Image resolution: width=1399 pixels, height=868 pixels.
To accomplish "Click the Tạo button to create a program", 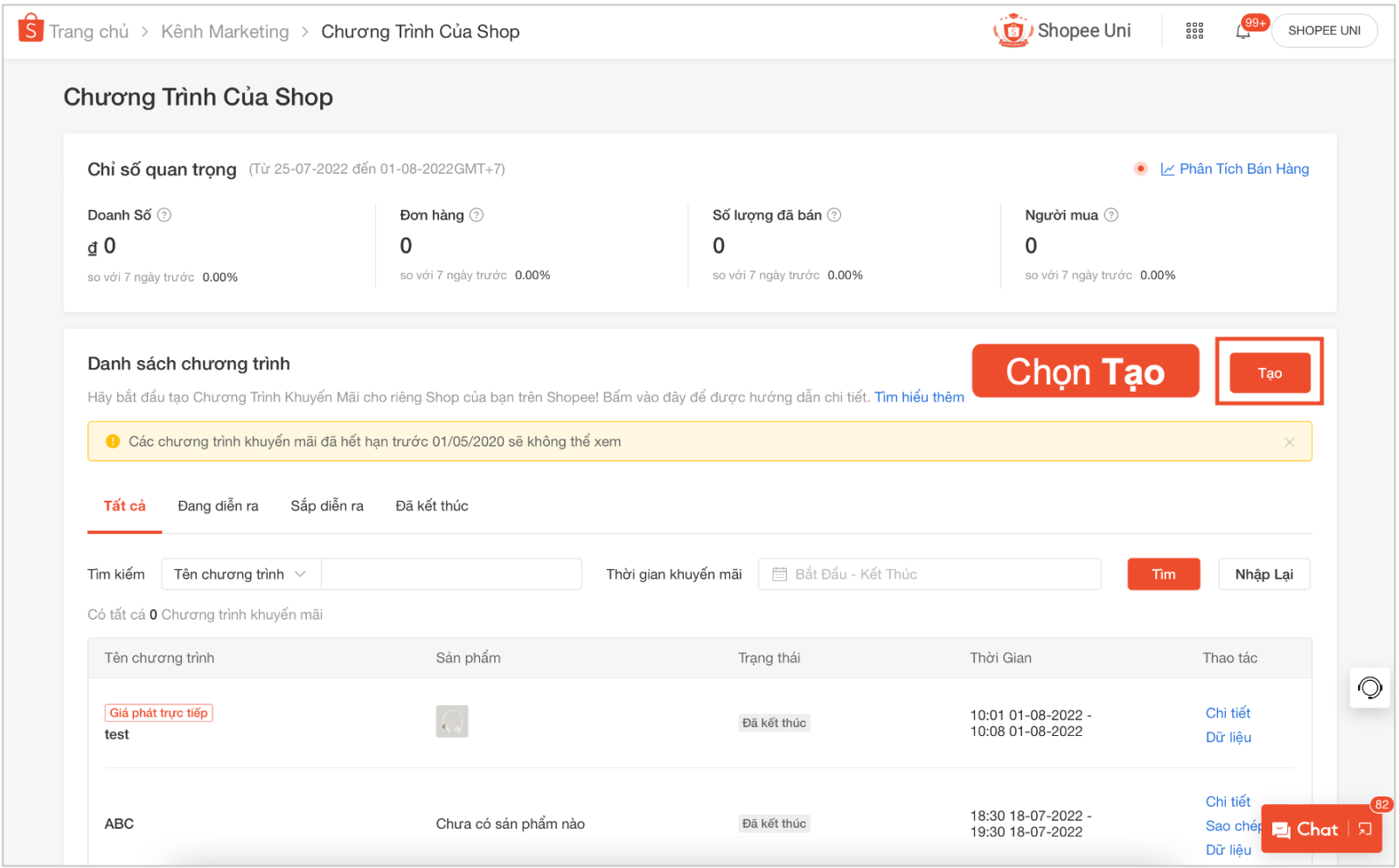I will click(x=1269, y=372).
